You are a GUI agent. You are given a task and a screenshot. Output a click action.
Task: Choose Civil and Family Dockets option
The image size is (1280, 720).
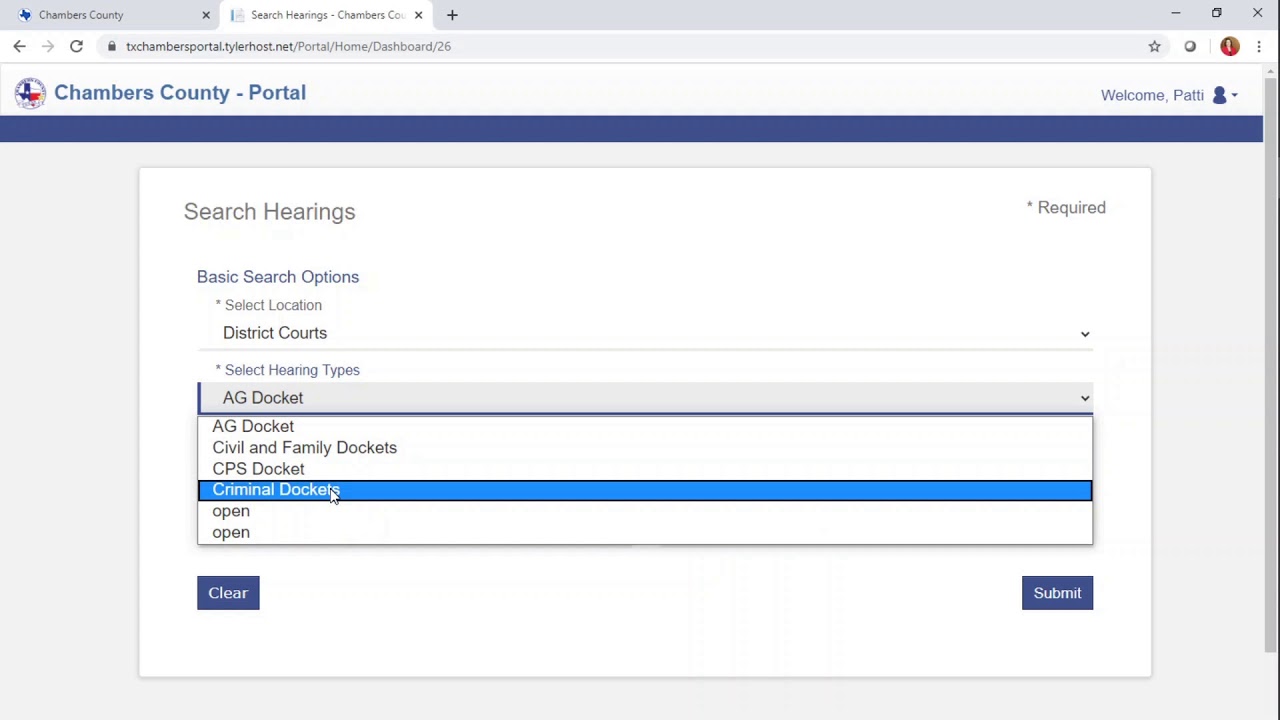tap(645, 447)
